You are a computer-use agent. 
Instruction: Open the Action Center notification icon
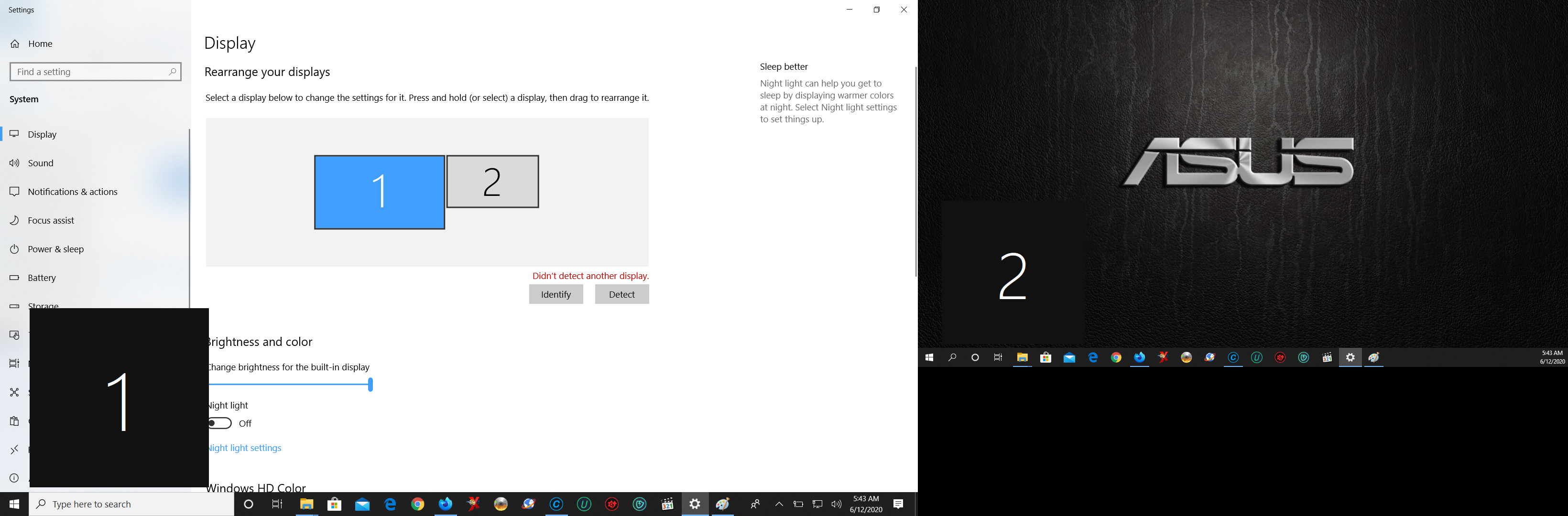(x=898, y=504)
